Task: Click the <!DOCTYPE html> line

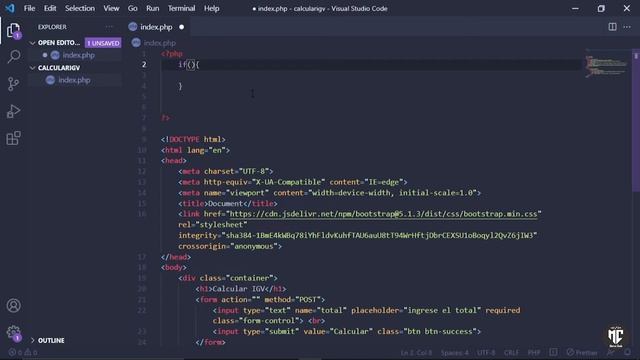Action: coord(193,140)
